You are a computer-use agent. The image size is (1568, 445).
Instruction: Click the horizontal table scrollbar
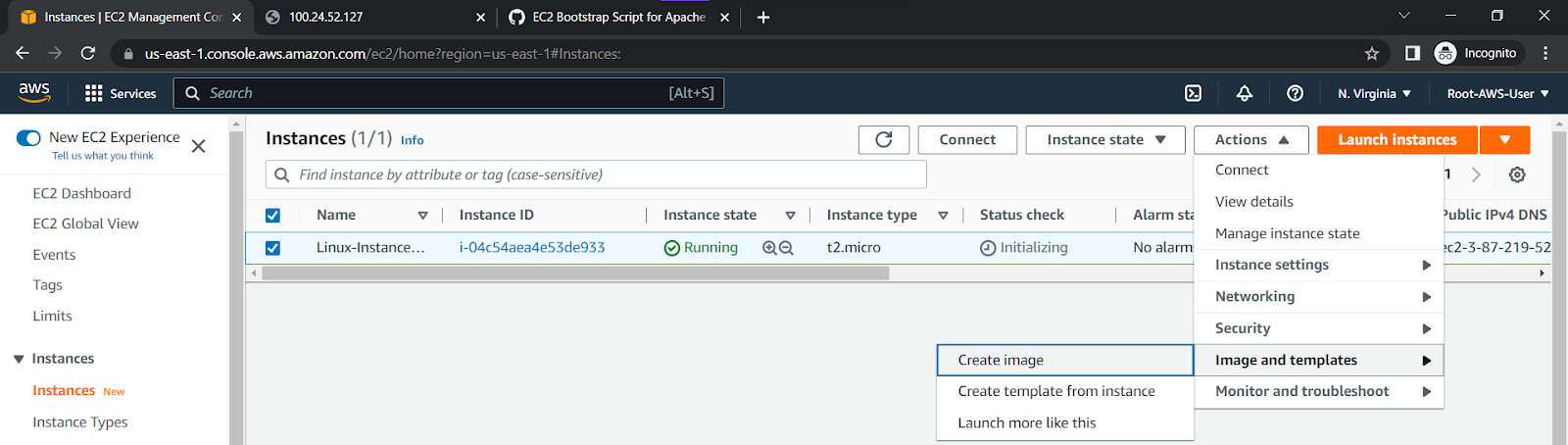point(575,273)
